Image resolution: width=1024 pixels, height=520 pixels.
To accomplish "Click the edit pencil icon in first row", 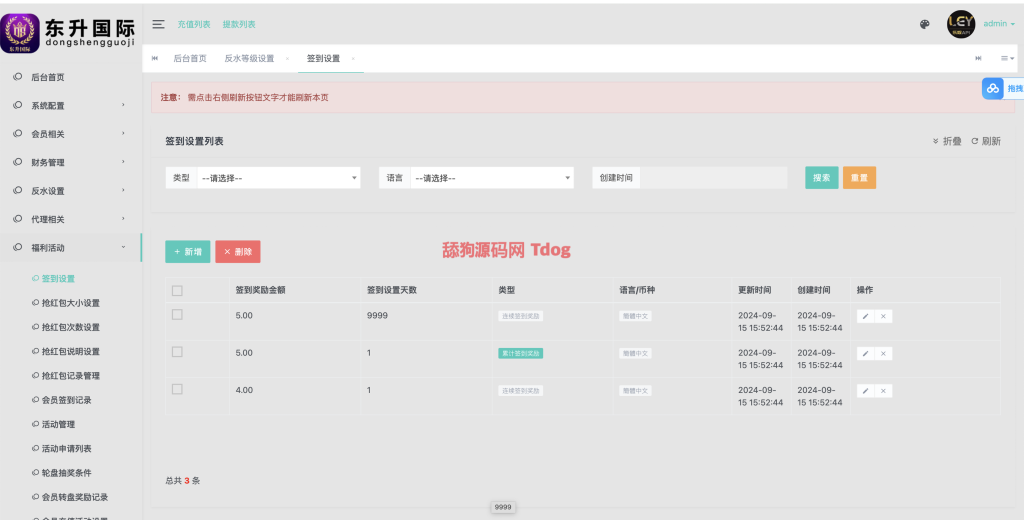I will 865,316.
